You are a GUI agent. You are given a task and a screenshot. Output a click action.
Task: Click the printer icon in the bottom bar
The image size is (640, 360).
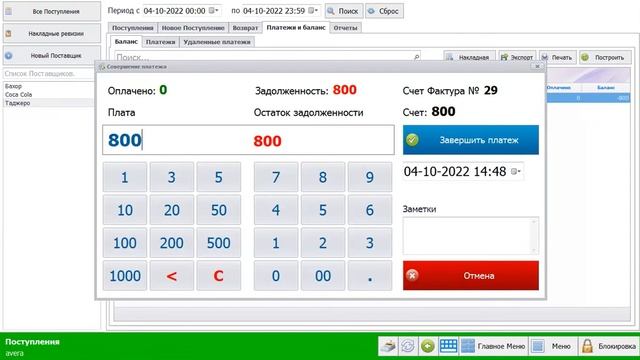388,347
